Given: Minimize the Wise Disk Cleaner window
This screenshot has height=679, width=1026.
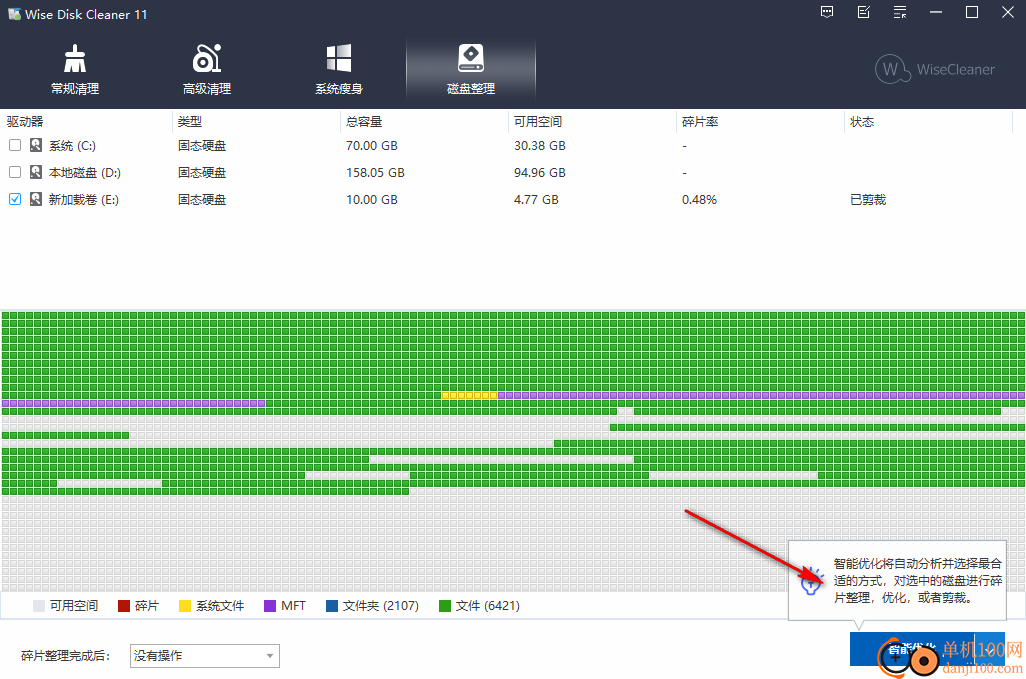Looking at the screenshot, I should coord(936,12).
